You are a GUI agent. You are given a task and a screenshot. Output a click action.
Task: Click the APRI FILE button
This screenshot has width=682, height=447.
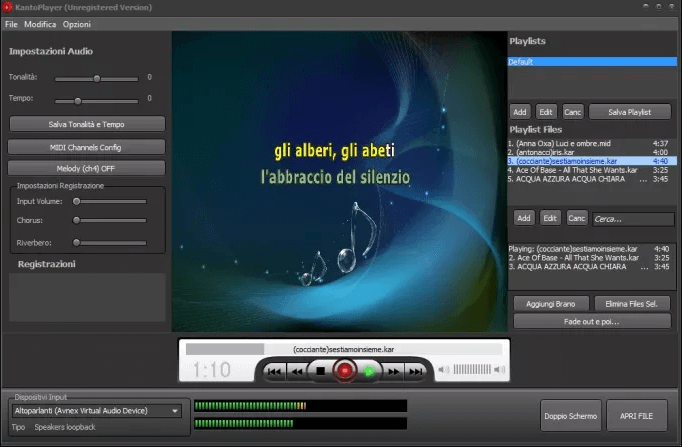(636, 415)
